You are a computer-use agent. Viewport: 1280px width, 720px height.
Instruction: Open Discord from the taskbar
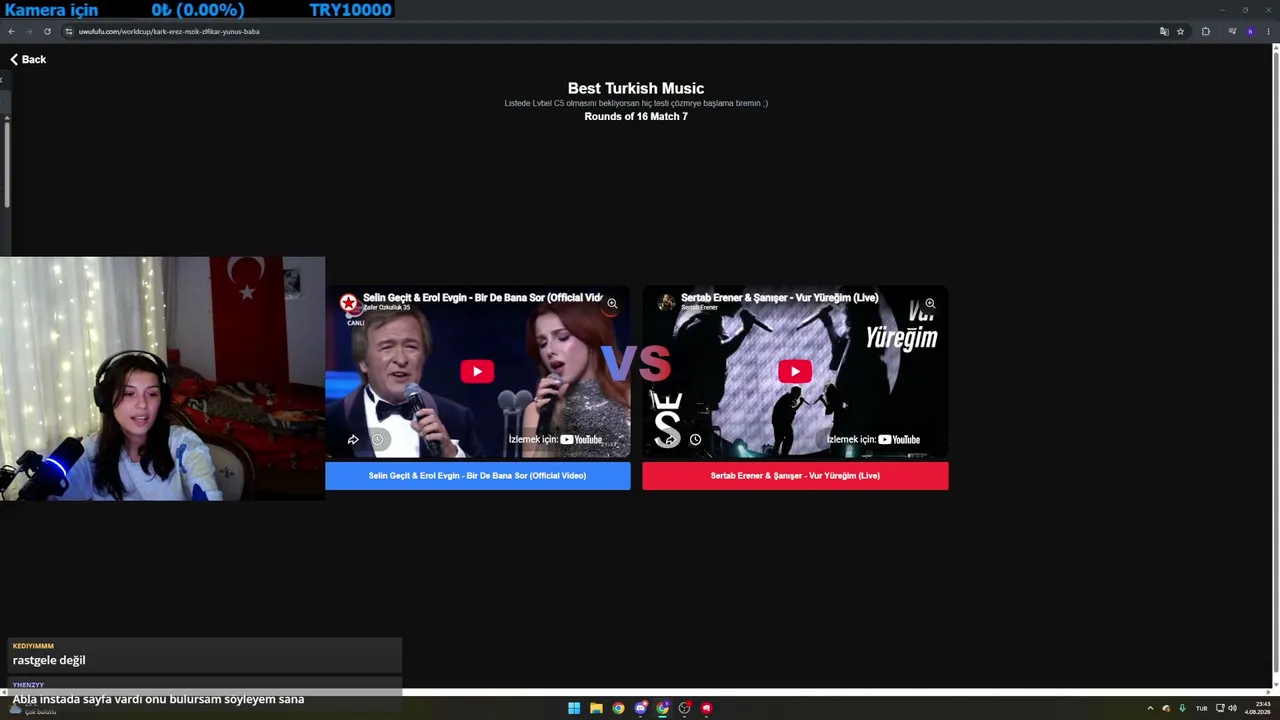tap(640, 708)
